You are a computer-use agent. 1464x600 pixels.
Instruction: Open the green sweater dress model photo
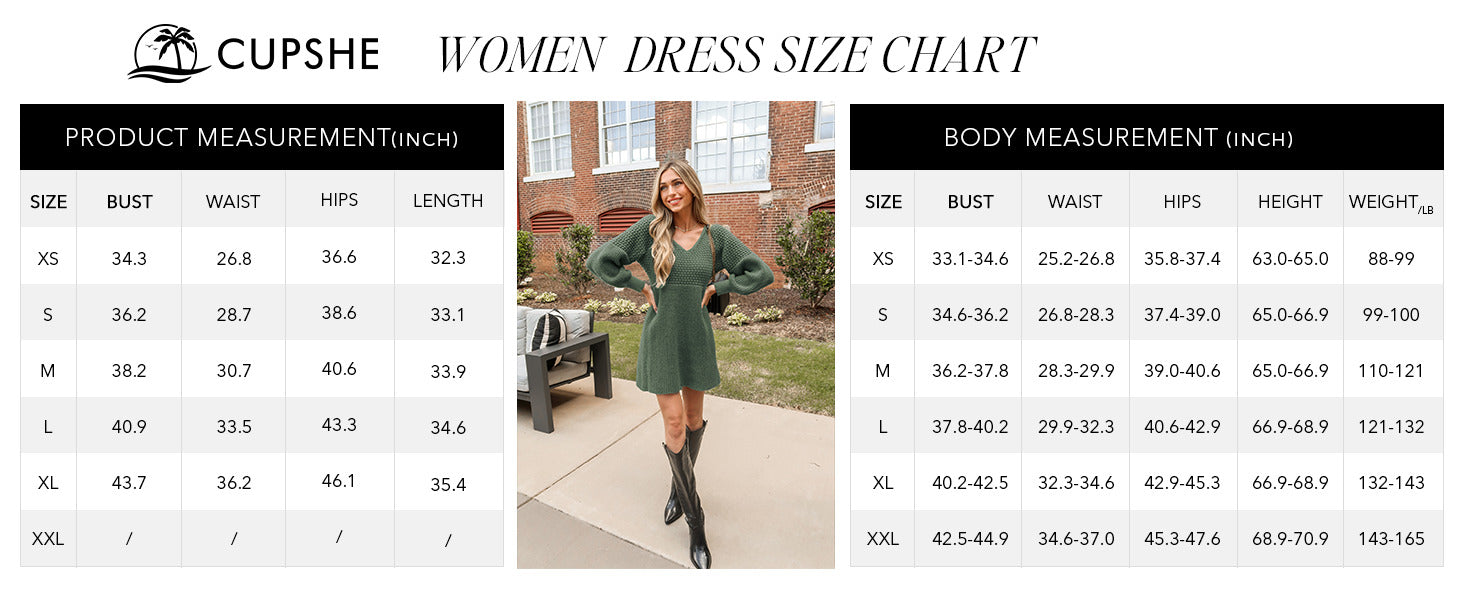click(x=675, y=334)
